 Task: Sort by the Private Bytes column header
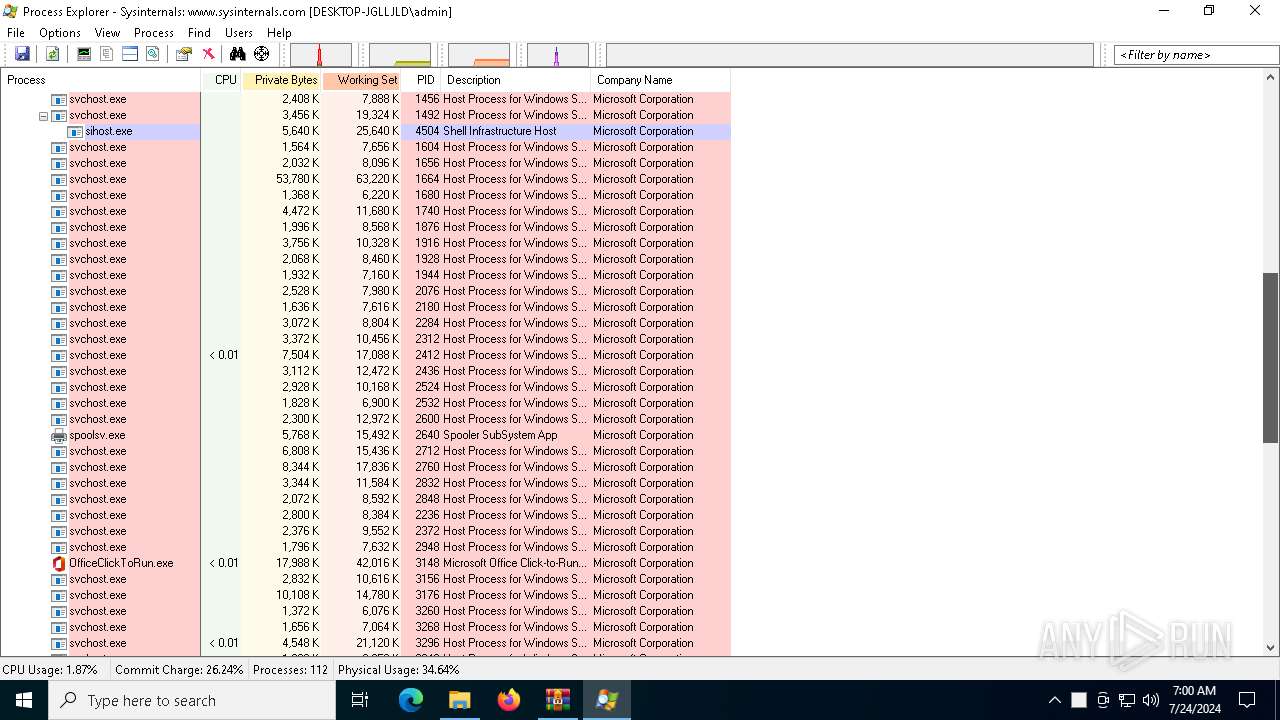282,80
